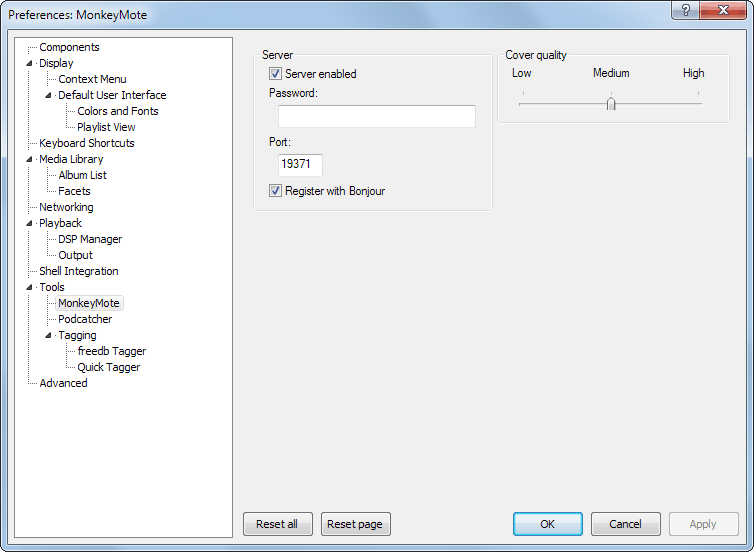Open Quick Tagger settings
The height and width of the screenshot is (552, 754).
click(109, 367)
